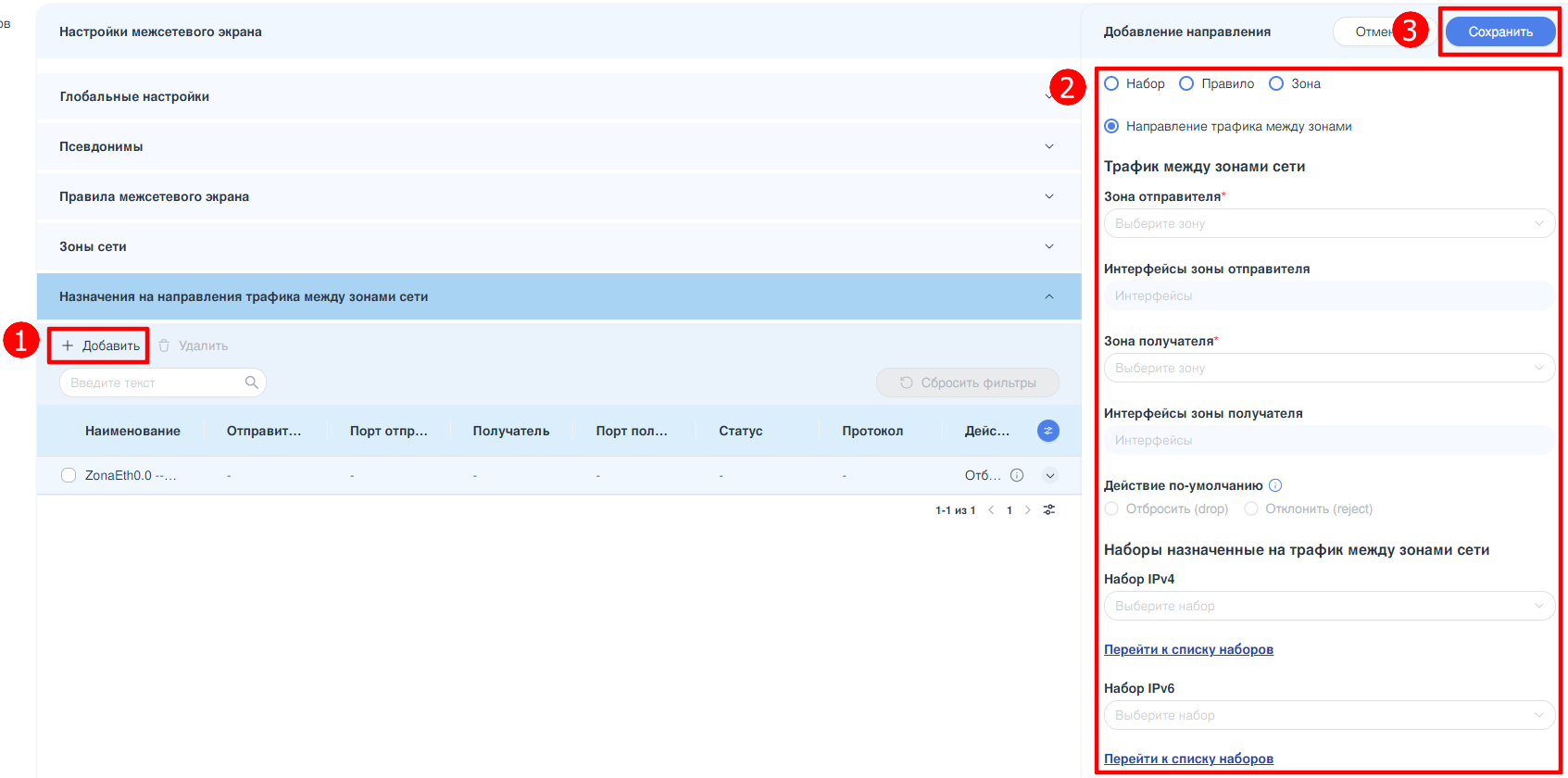This screenshot has height=778, width=1568.
Task: Click info icon next to Действие по-умолчанию
Action: [x=1275, y=485]
